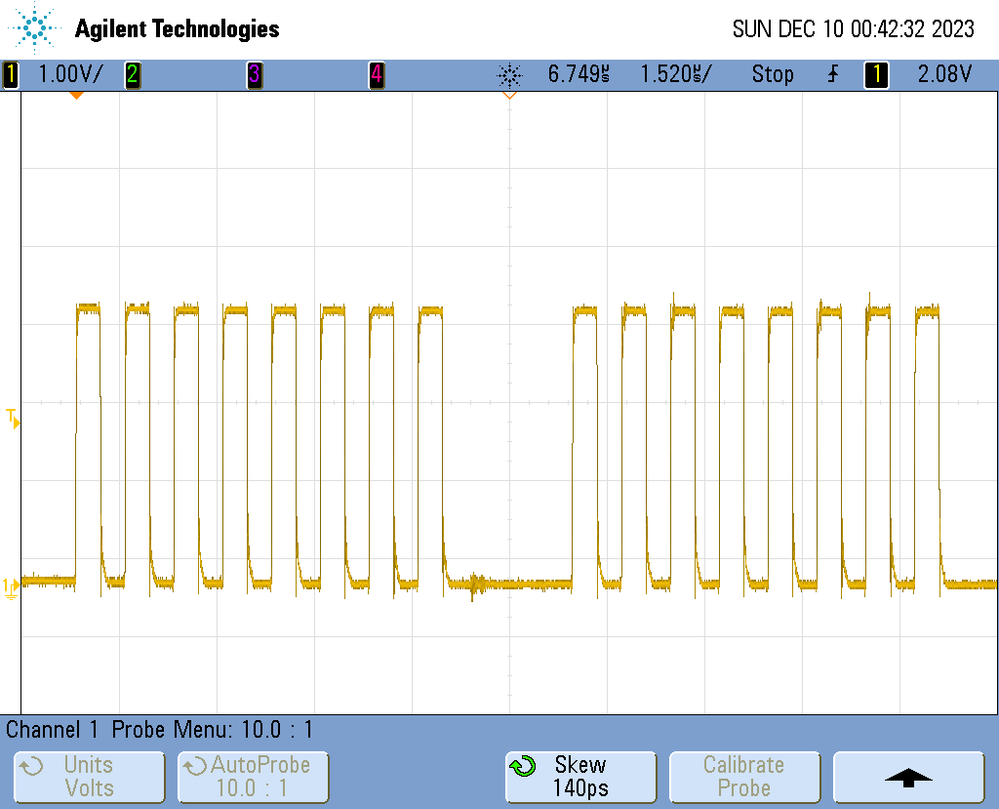Click the 2.08V trigger level readout
999x809 pixels.
pos(944,75)
